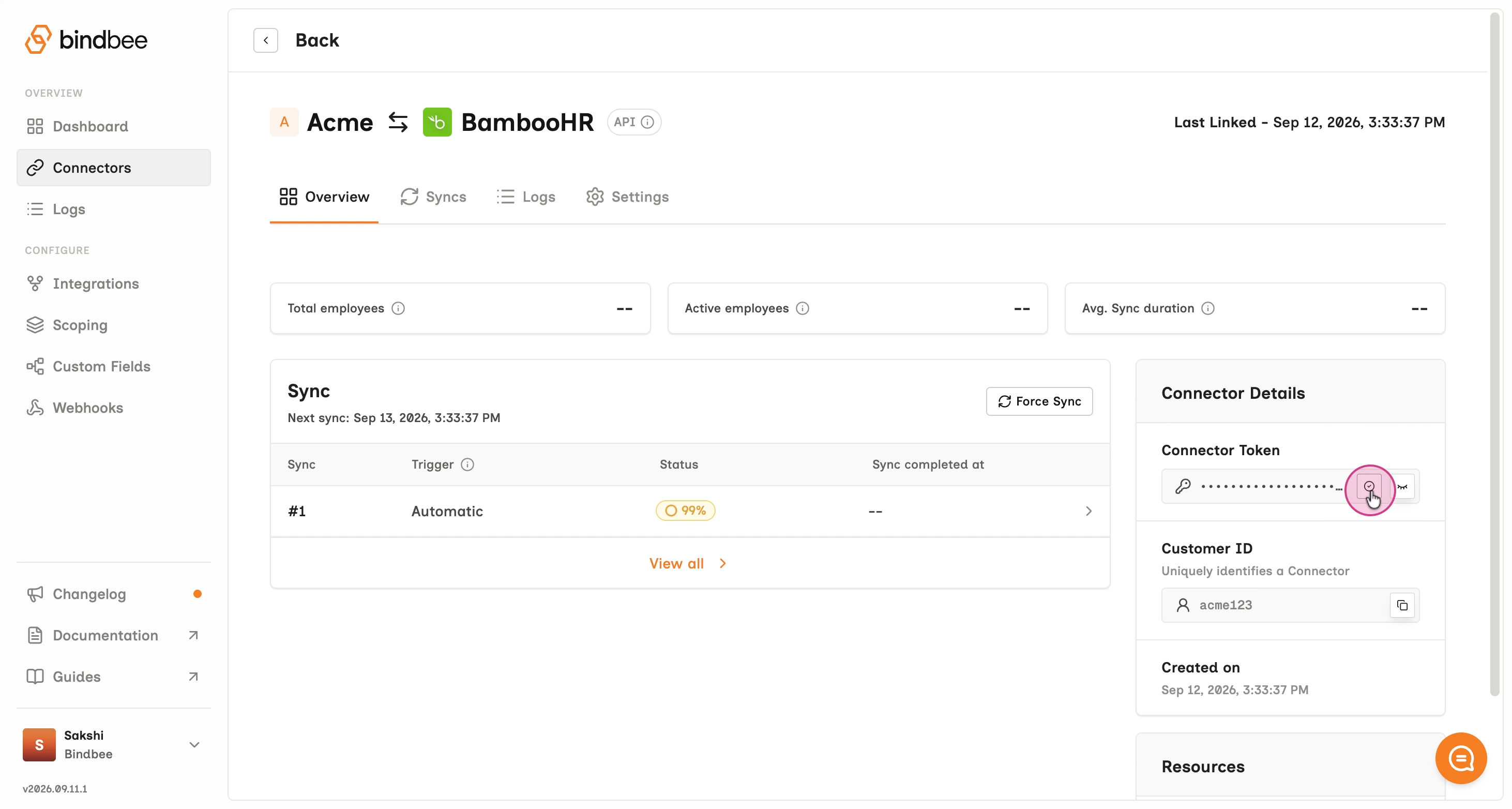Click the green BambooHR logo
The image size is (1512, 809).
(x=437, y=122)
